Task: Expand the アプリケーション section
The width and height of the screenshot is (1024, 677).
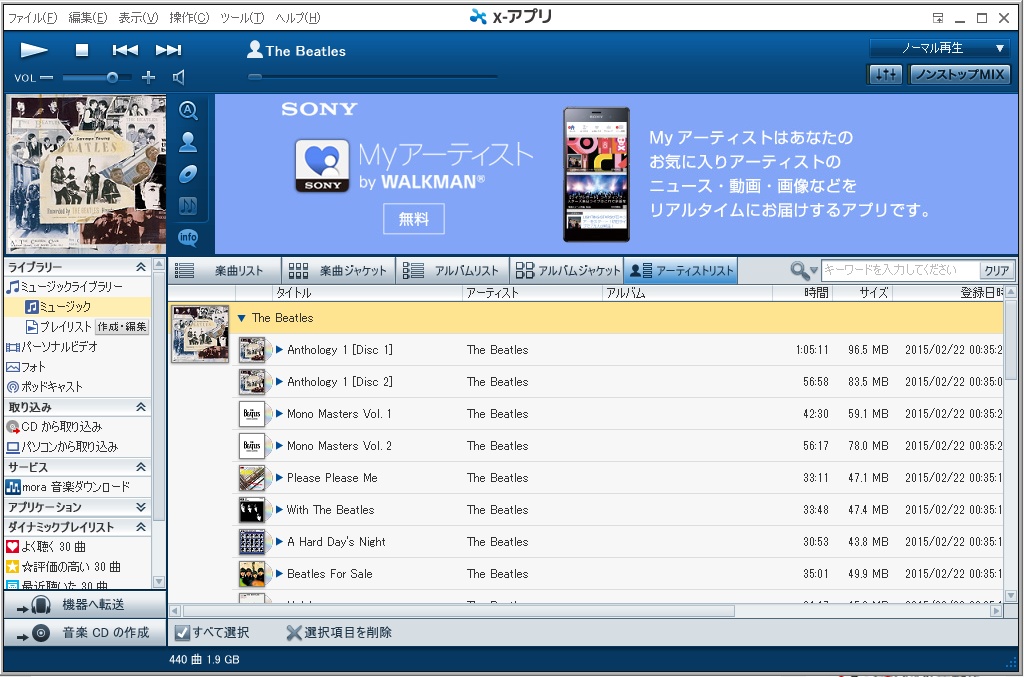Action: pos(140,507)
